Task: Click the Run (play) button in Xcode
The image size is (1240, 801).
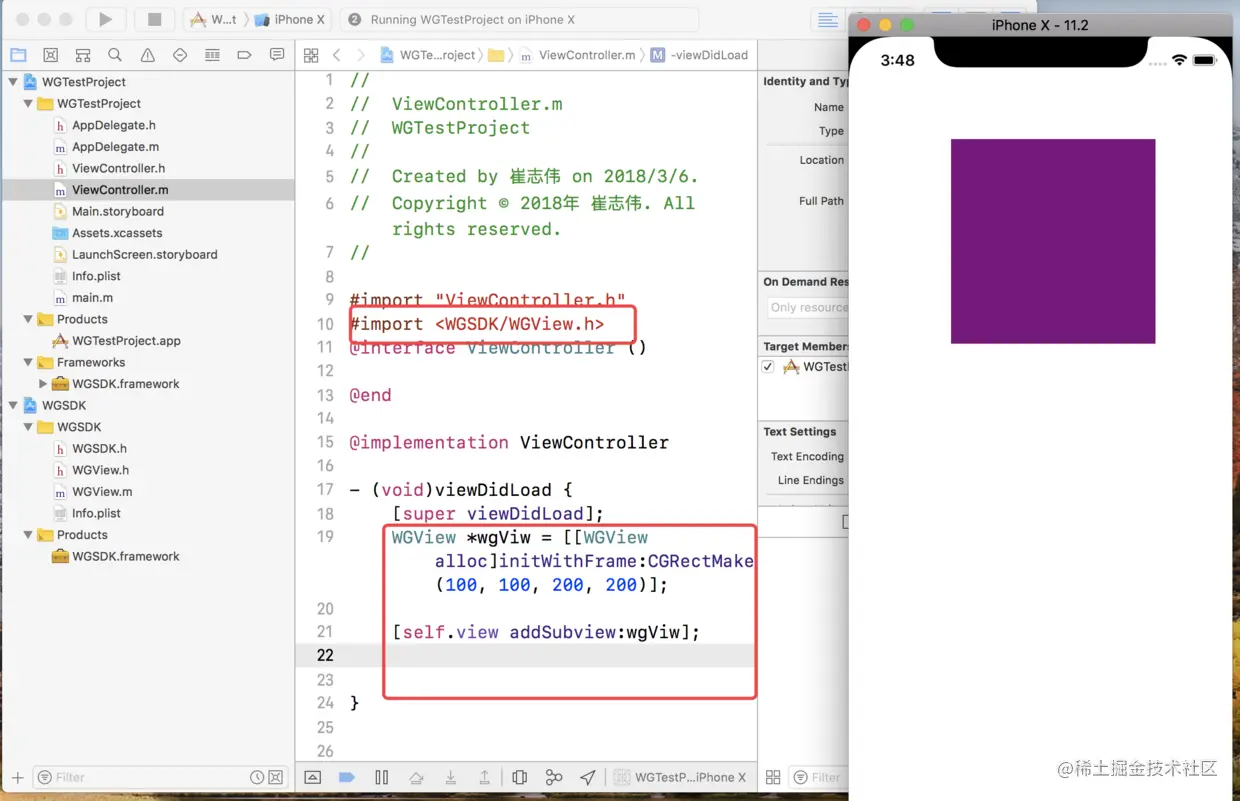Action: (x=105, y=19)
